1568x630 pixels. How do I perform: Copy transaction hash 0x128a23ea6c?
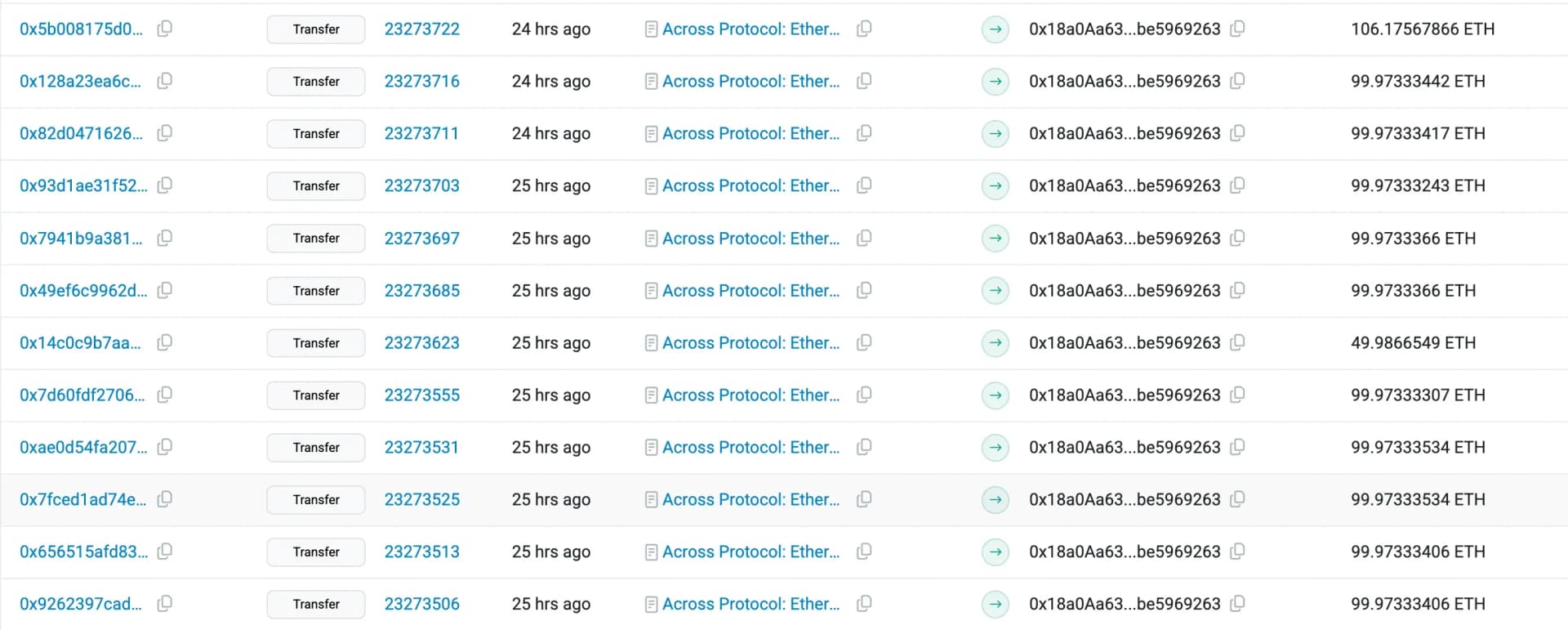pyautogui.click(x=164, y=81)
